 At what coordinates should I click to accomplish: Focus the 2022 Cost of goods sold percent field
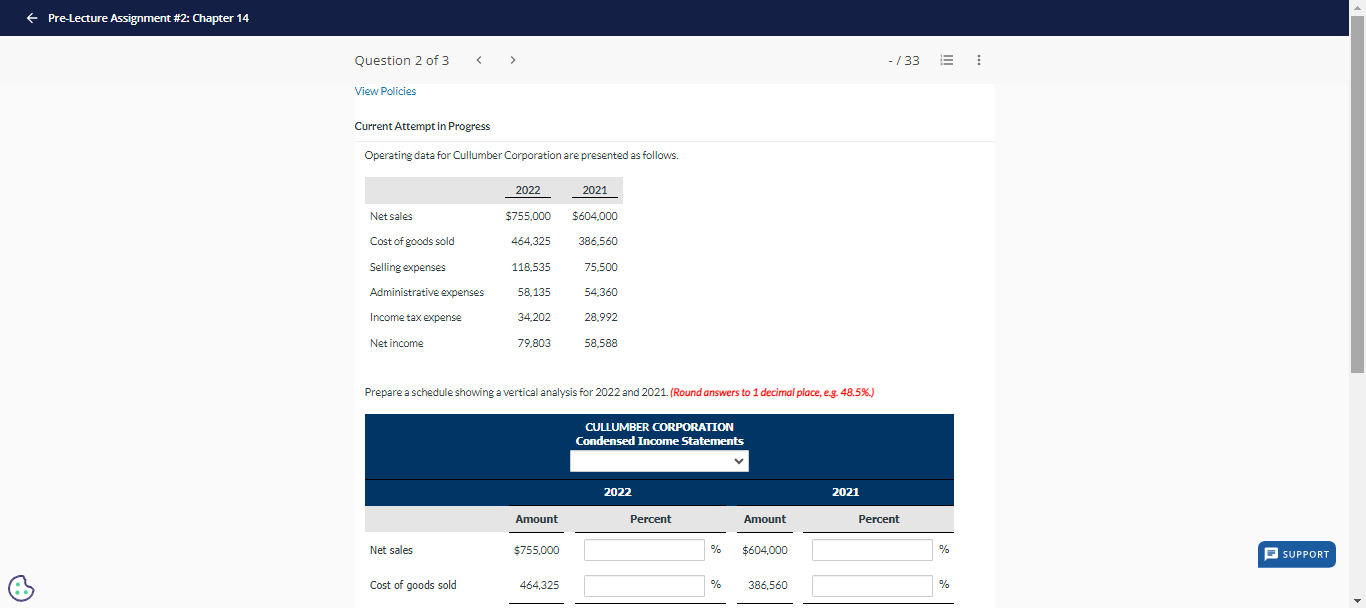point(644,585)
